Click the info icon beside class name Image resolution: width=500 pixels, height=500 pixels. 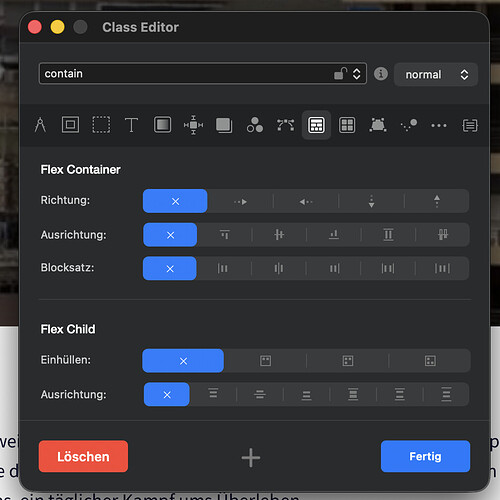point(381,74)
